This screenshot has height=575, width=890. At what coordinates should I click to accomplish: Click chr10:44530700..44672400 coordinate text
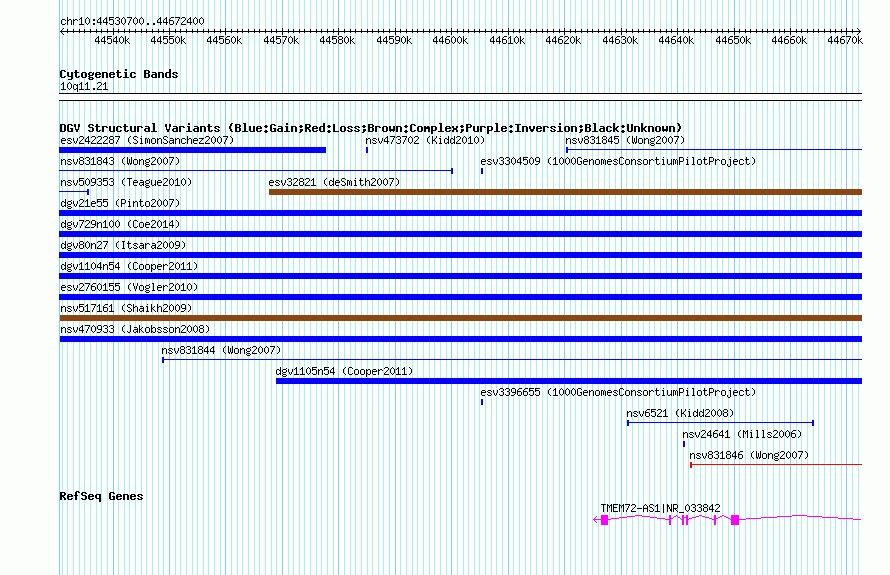[132, 21]
